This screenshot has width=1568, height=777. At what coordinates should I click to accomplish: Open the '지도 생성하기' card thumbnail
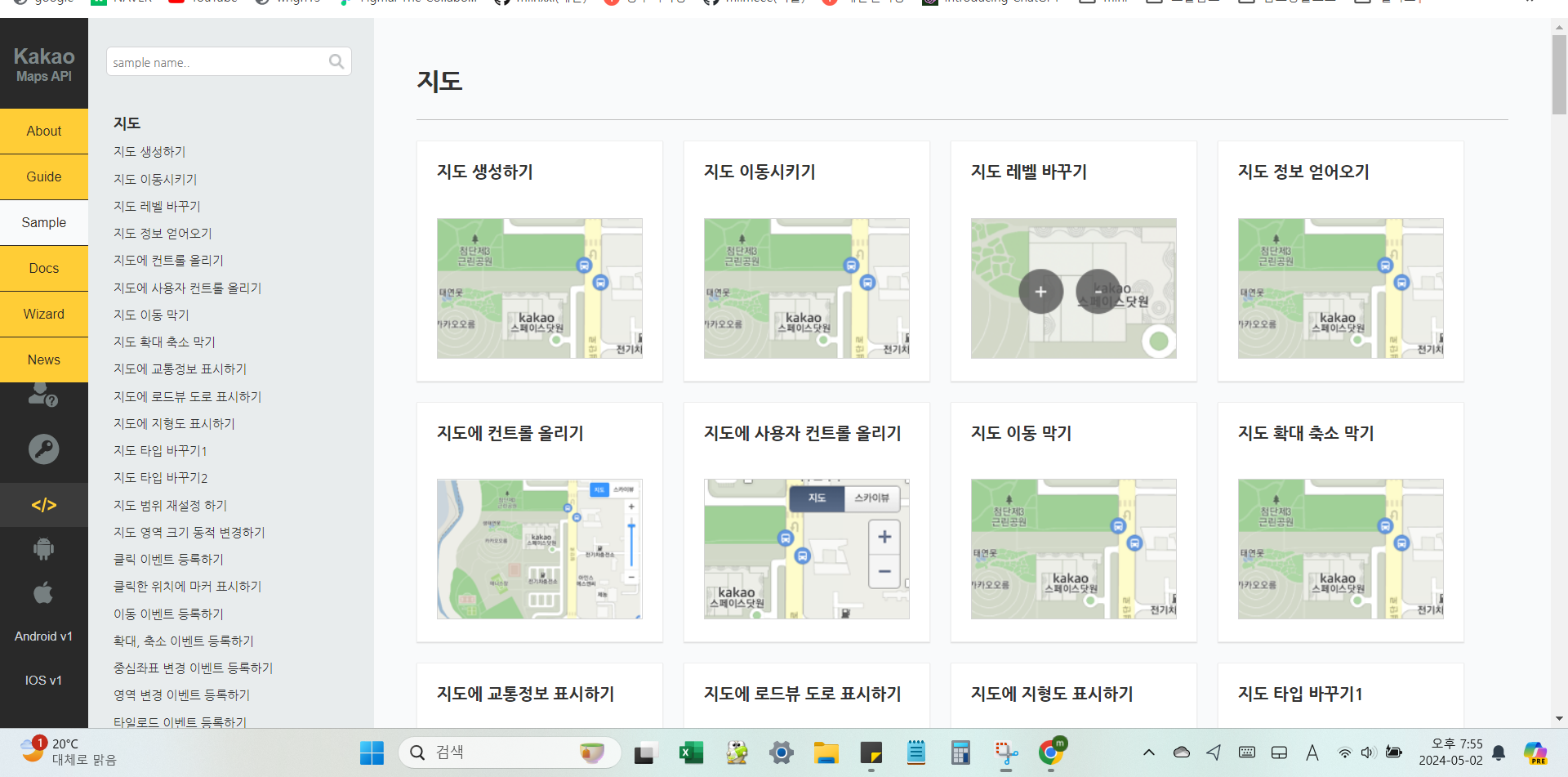pos(539,288)
